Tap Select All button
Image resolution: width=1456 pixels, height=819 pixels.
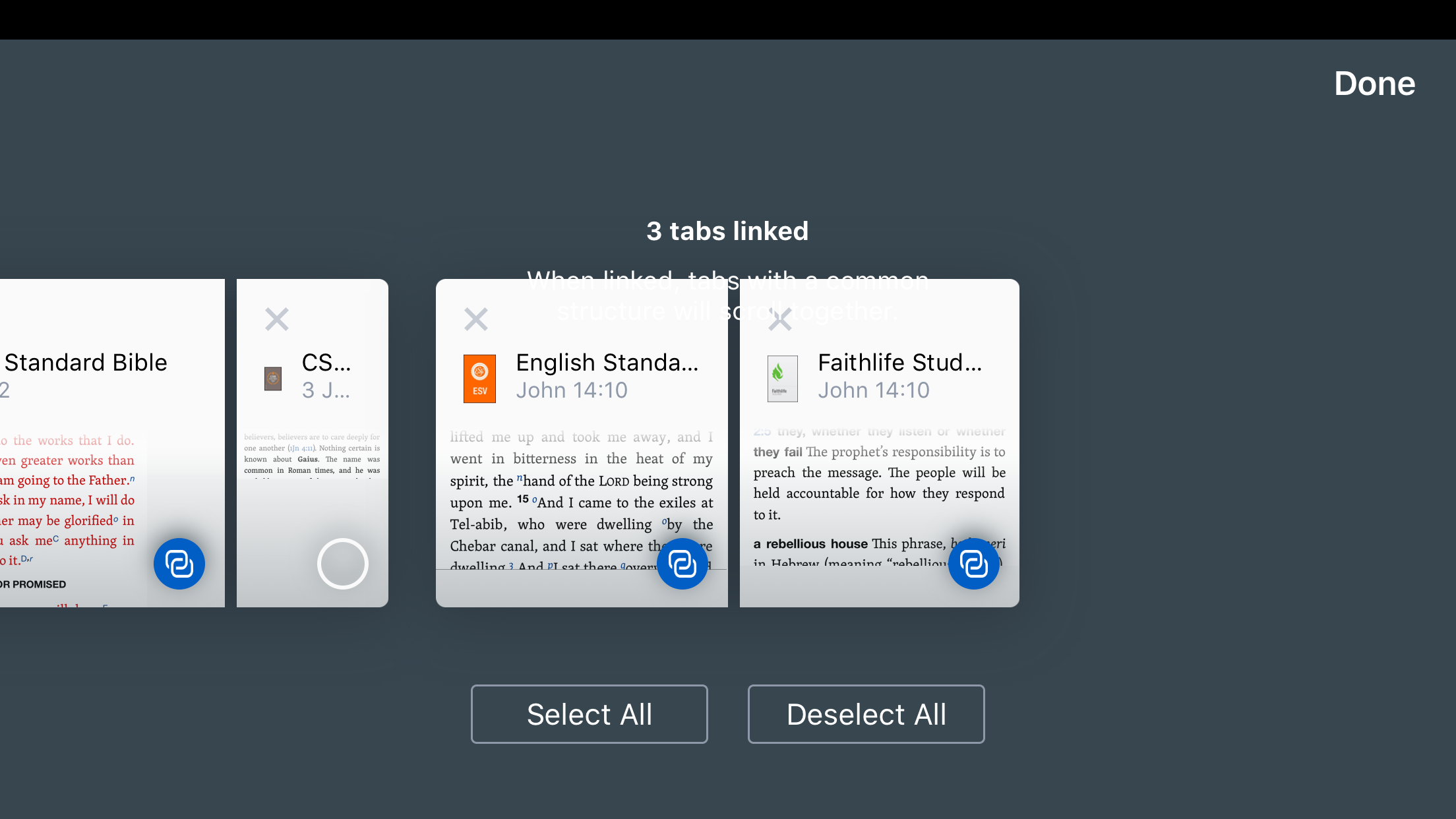[x=589, y=714]
